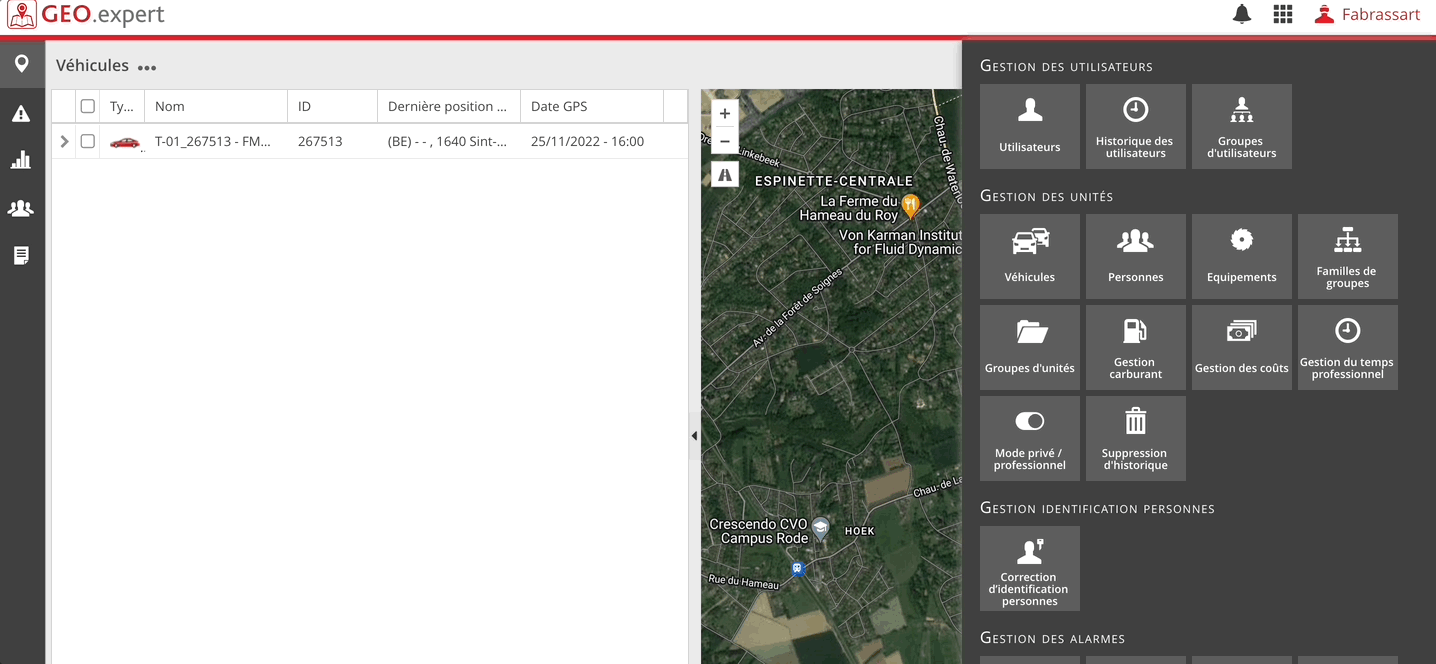
Task: Click the red car type icon in row
Action: tap(124, 142)
